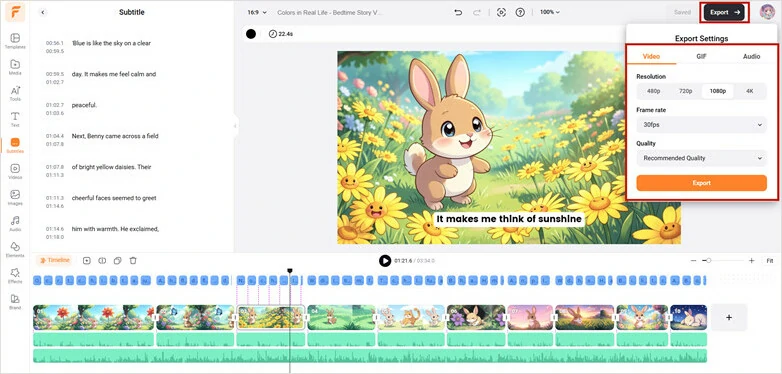The width and height of the screenshot is (782, 374).
Task: Open the 16:9 aspect ratio dropdown
Action: pos(257,12)
